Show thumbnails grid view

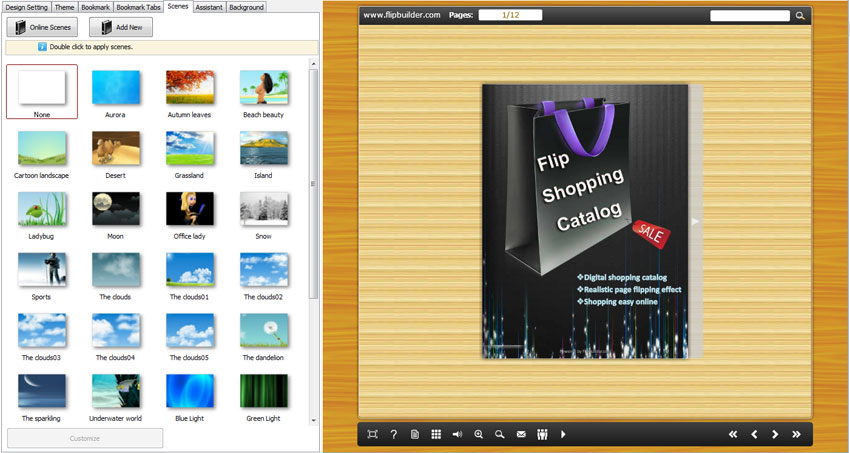click(x=436, y=434)
